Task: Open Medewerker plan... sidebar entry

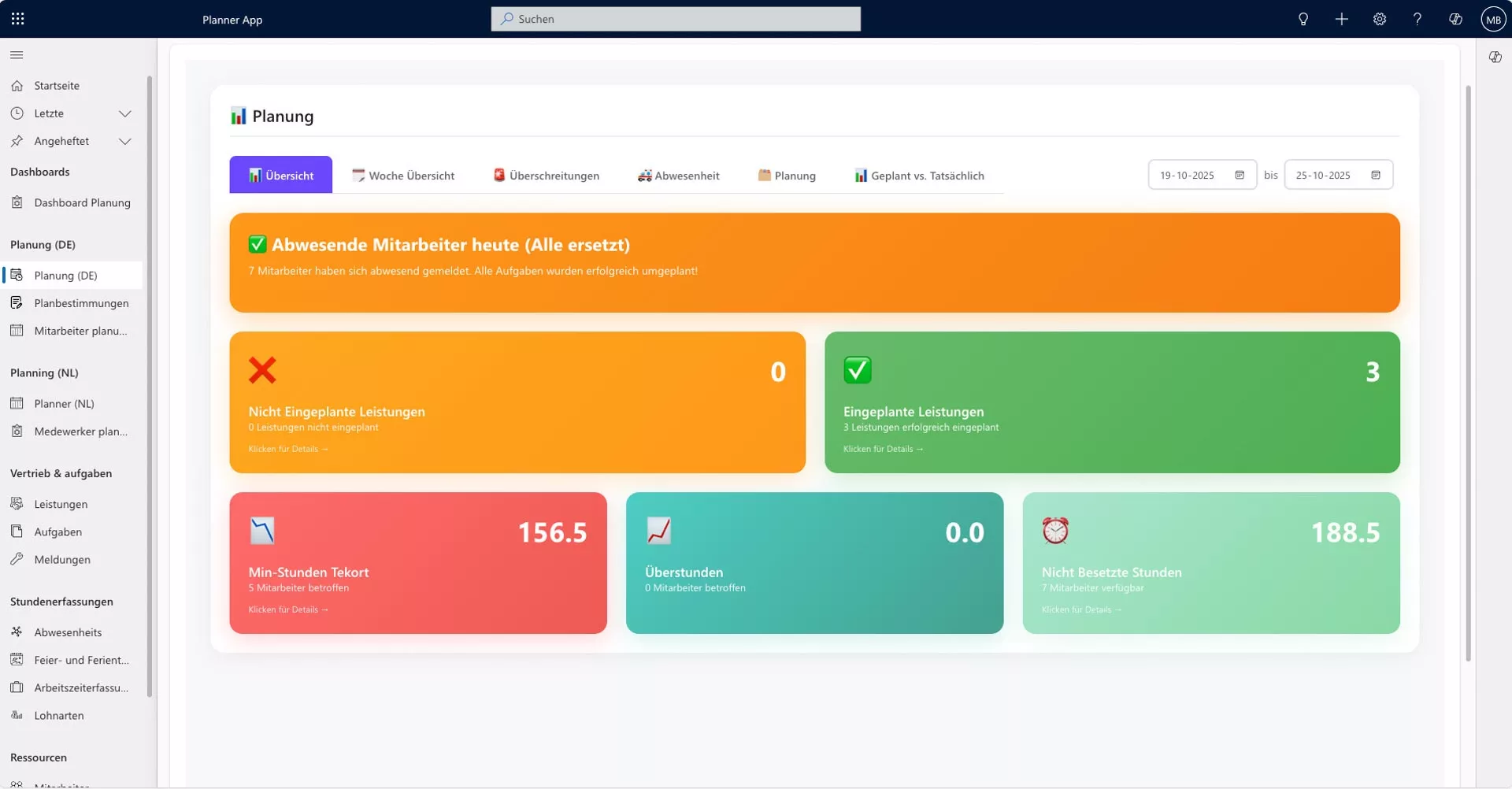Action: pyautogui.click(x=72, y=432)
